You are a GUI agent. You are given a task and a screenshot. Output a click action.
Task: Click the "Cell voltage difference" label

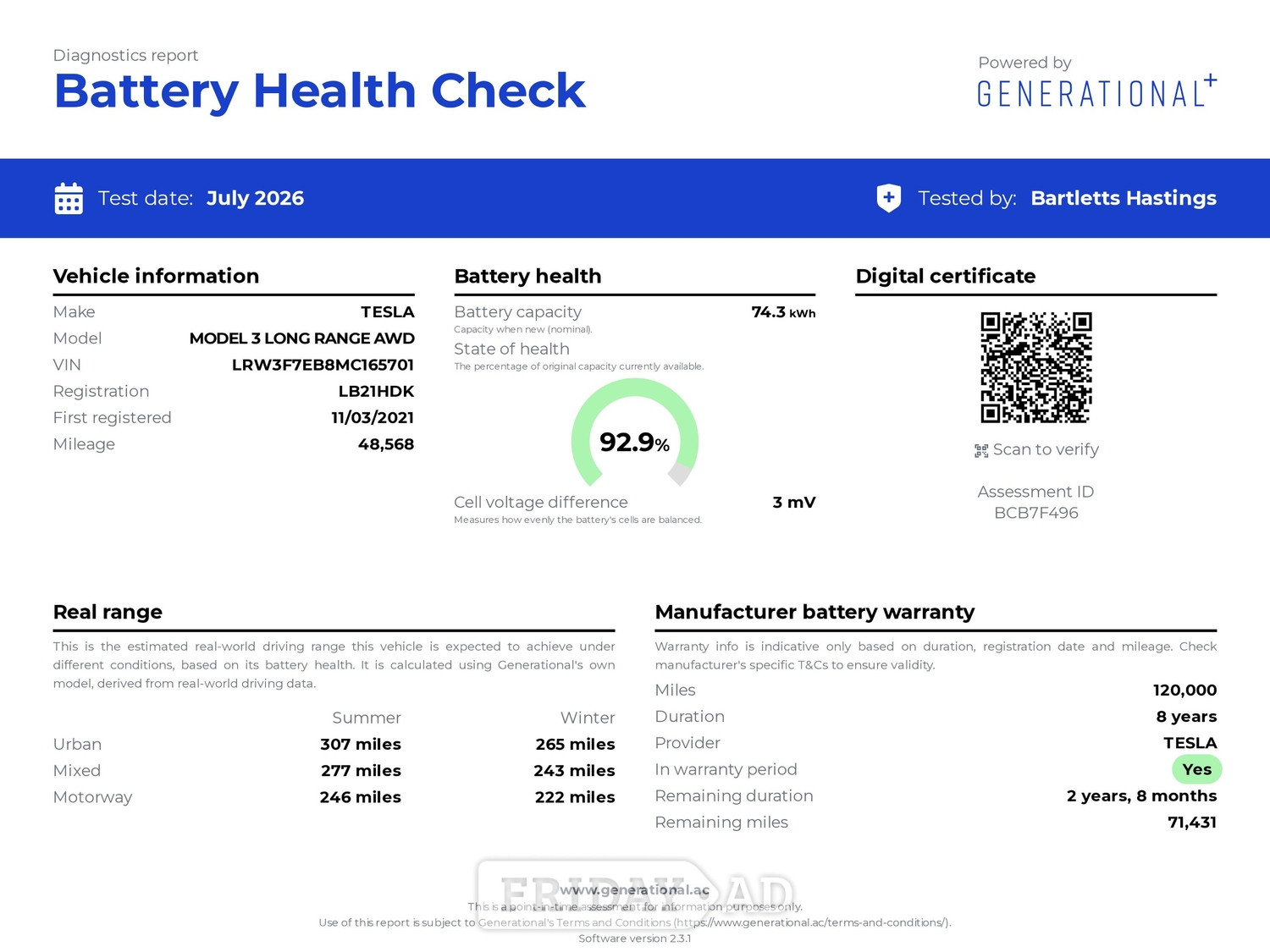[x=541, y=503]
